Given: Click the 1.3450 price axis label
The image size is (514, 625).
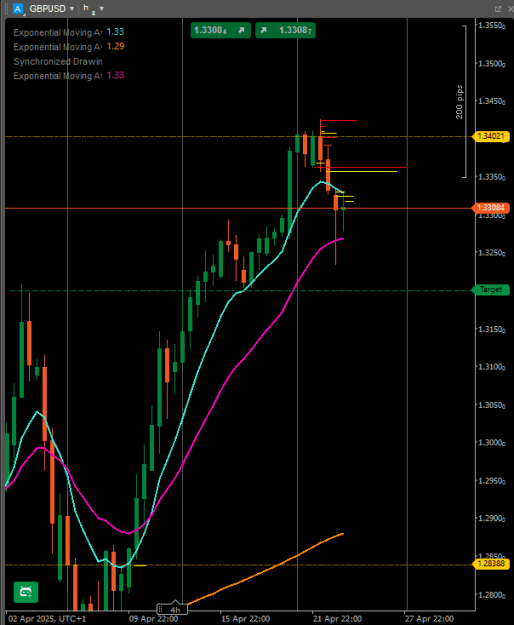Looking at the screenshot, I should coord(492,101).
